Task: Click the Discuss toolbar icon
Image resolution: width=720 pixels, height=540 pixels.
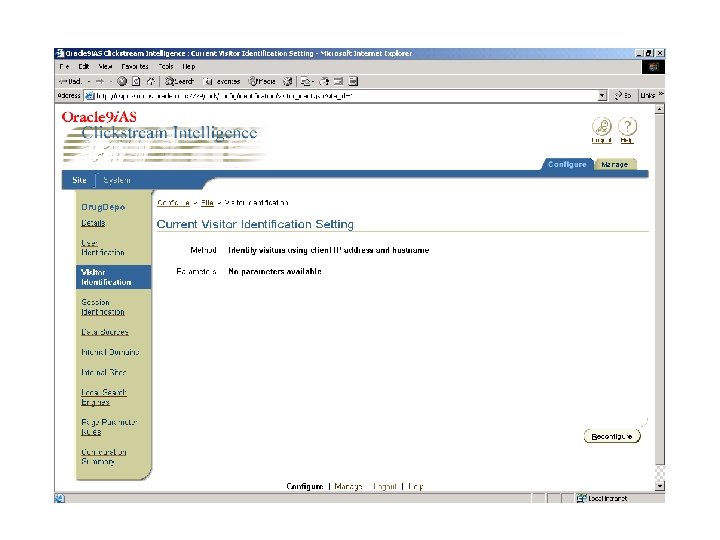Action: [353, 82]
